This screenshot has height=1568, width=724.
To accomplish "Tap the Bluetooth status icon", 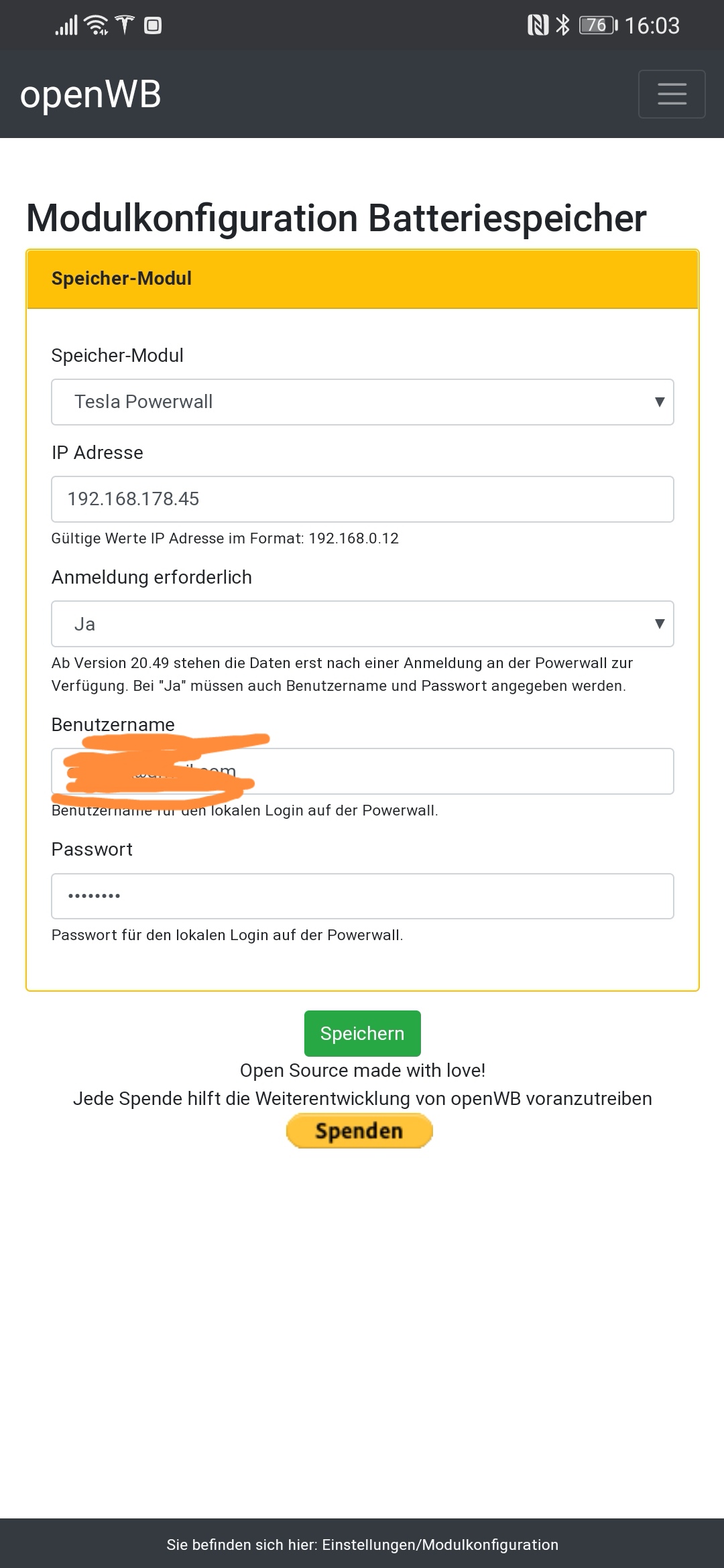I will point(563,25).
